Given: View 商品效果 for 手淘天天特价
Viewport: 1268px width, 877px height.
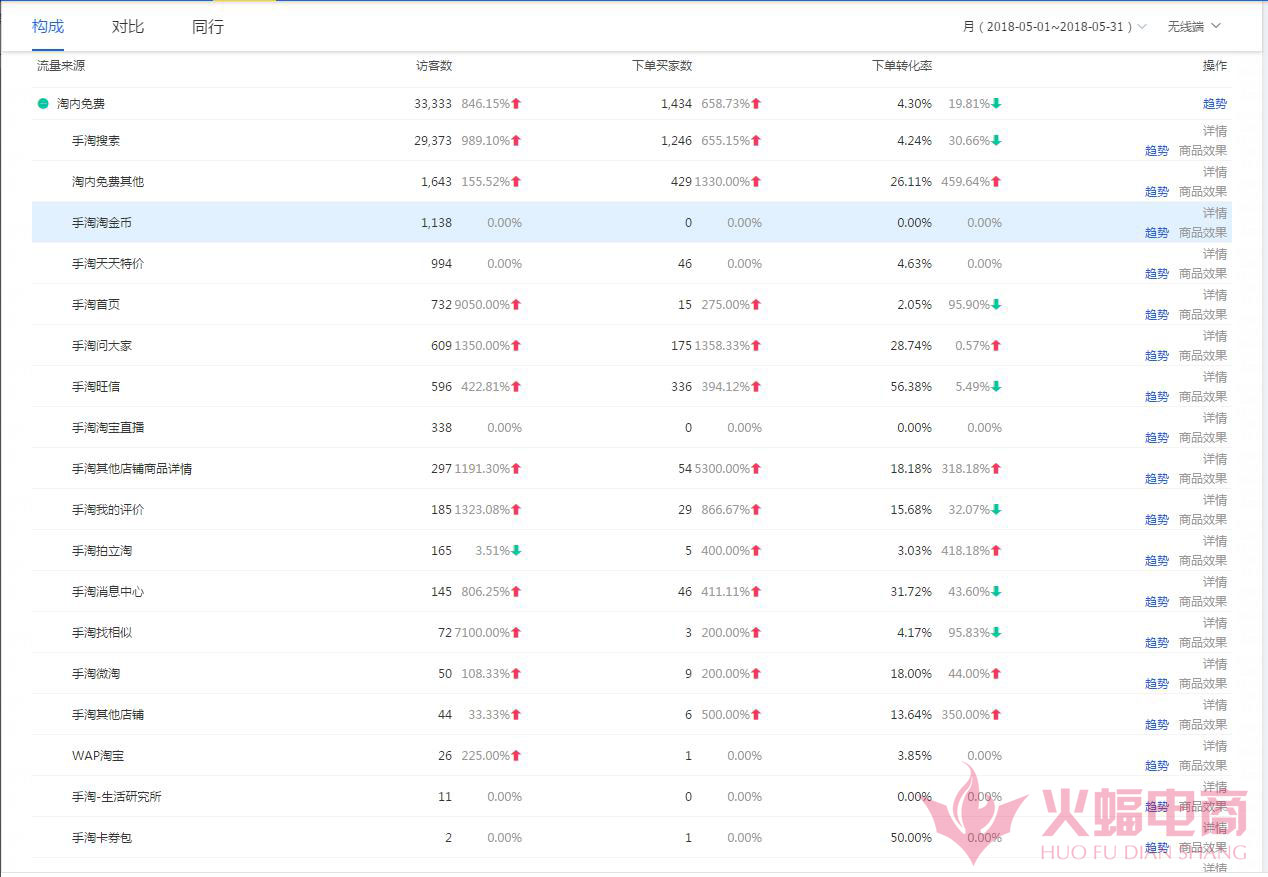Looking at the screenshot, I should [x=1203, y=274].
